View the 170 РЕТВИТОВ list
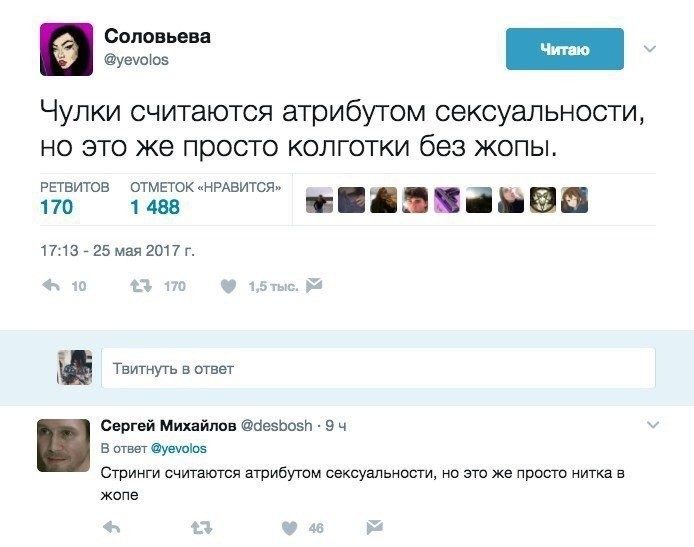 [x=57, y=207]
